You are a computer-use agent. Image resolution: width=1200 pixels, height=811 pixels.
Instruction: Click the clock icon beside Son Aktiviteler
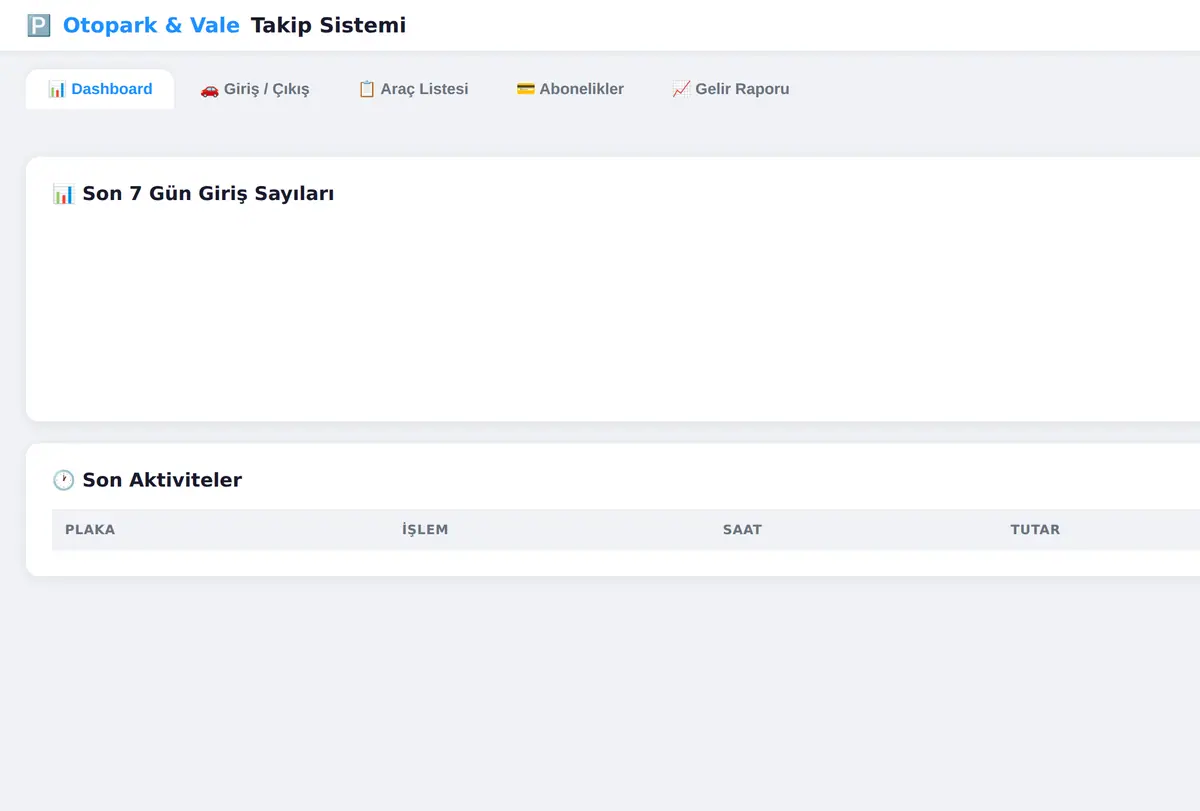tap(63, 480)
